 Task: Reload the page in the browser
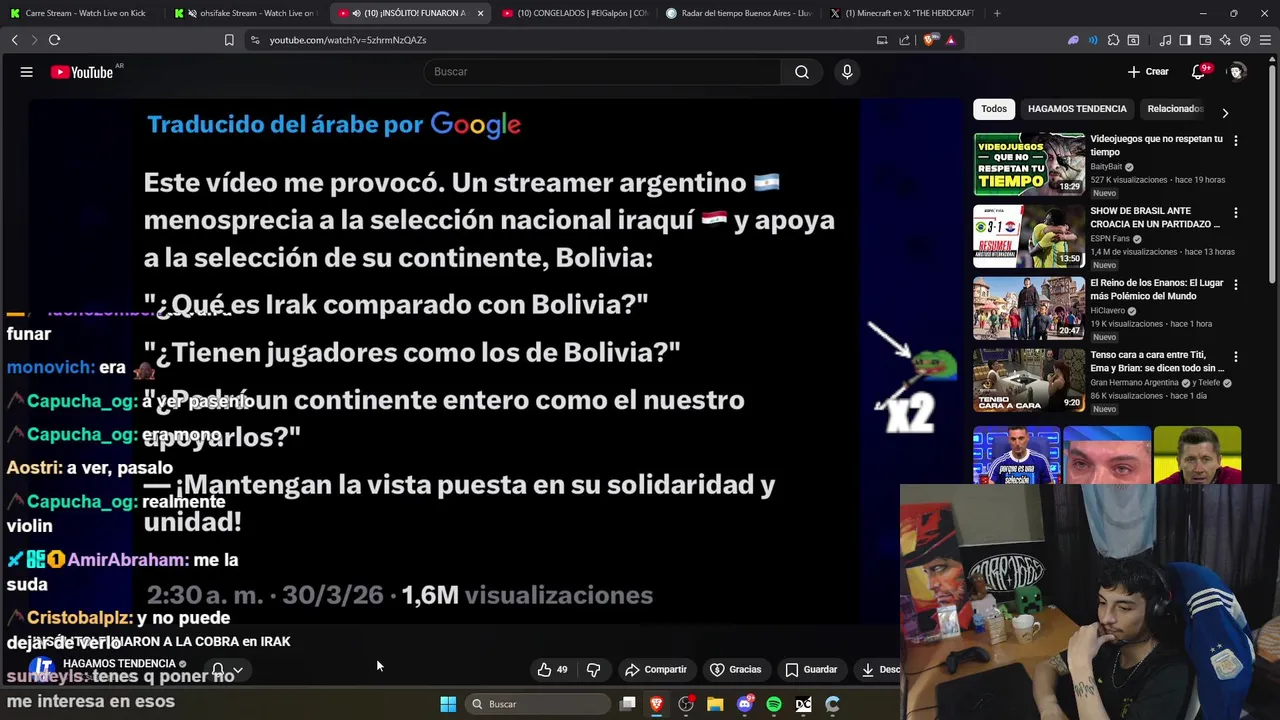(54, 40)
